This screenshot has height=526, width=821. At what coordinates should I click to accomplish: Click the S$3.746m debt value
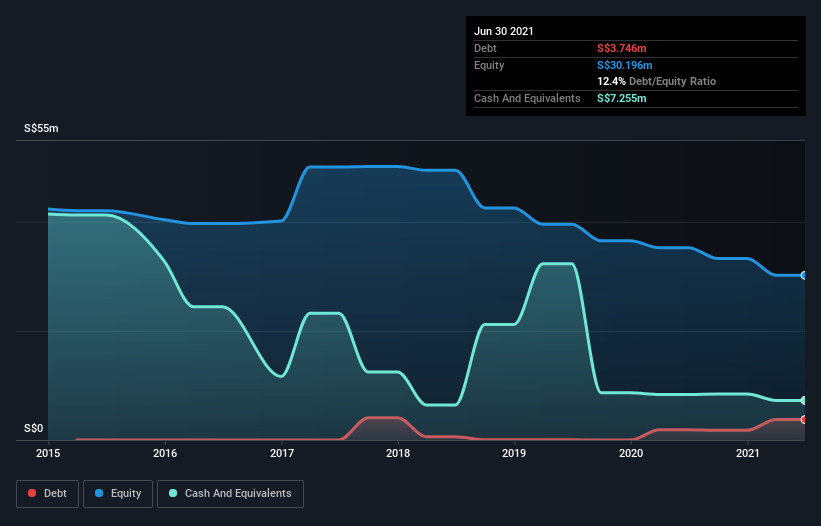(622, 48)
